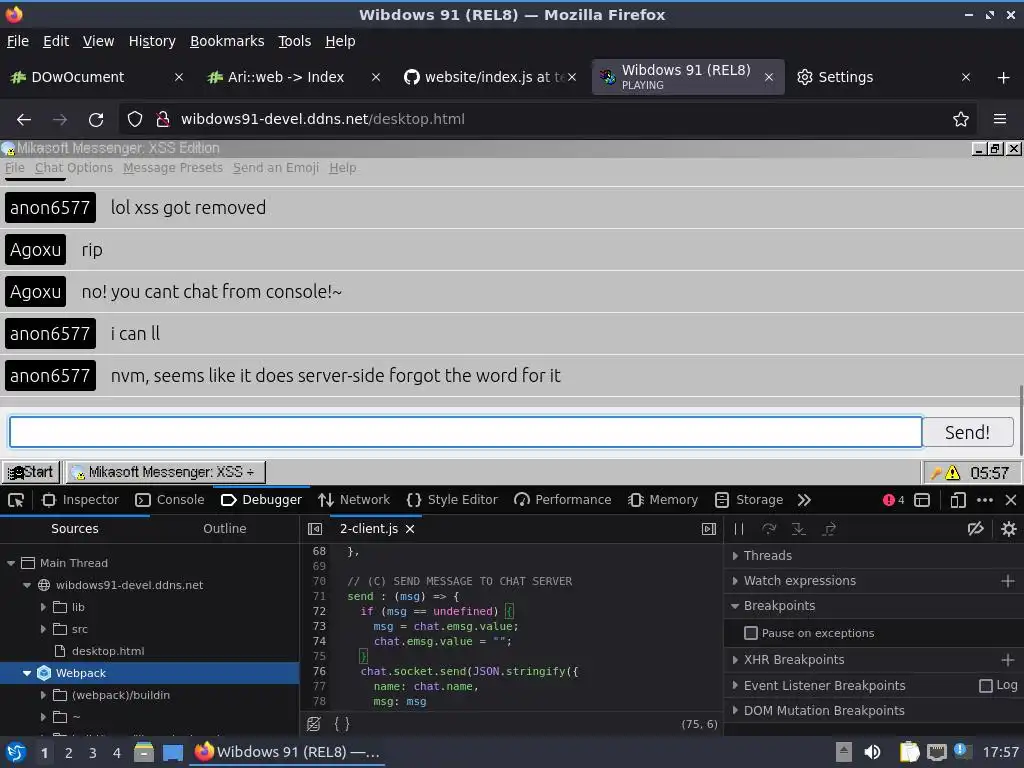Open the Inspector panel
Viewport: 1024px width, 768px height.
80,500
